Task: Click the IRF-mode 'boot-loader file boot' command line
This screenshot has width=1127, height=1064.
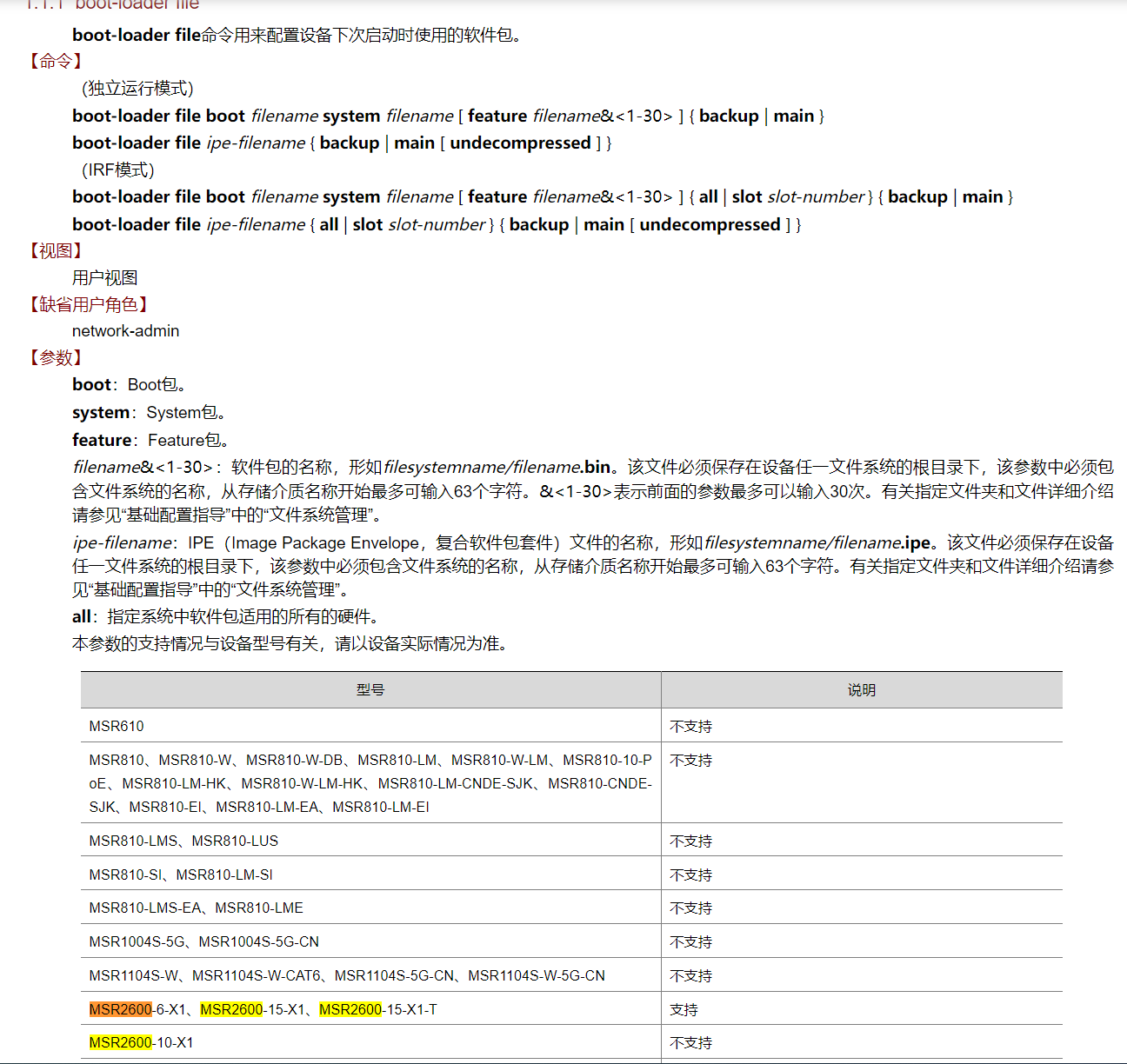Action: (x=543, y=196)
